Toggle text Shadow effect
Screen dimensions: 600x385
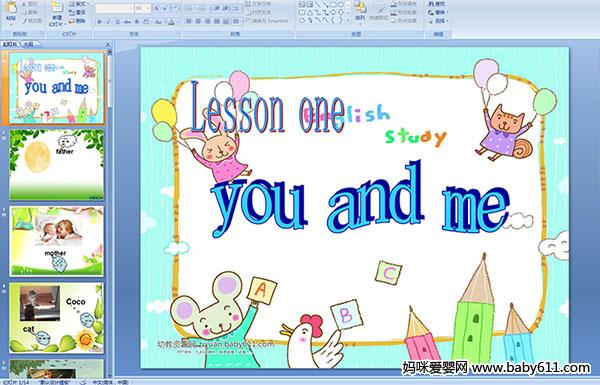(137, 22)
